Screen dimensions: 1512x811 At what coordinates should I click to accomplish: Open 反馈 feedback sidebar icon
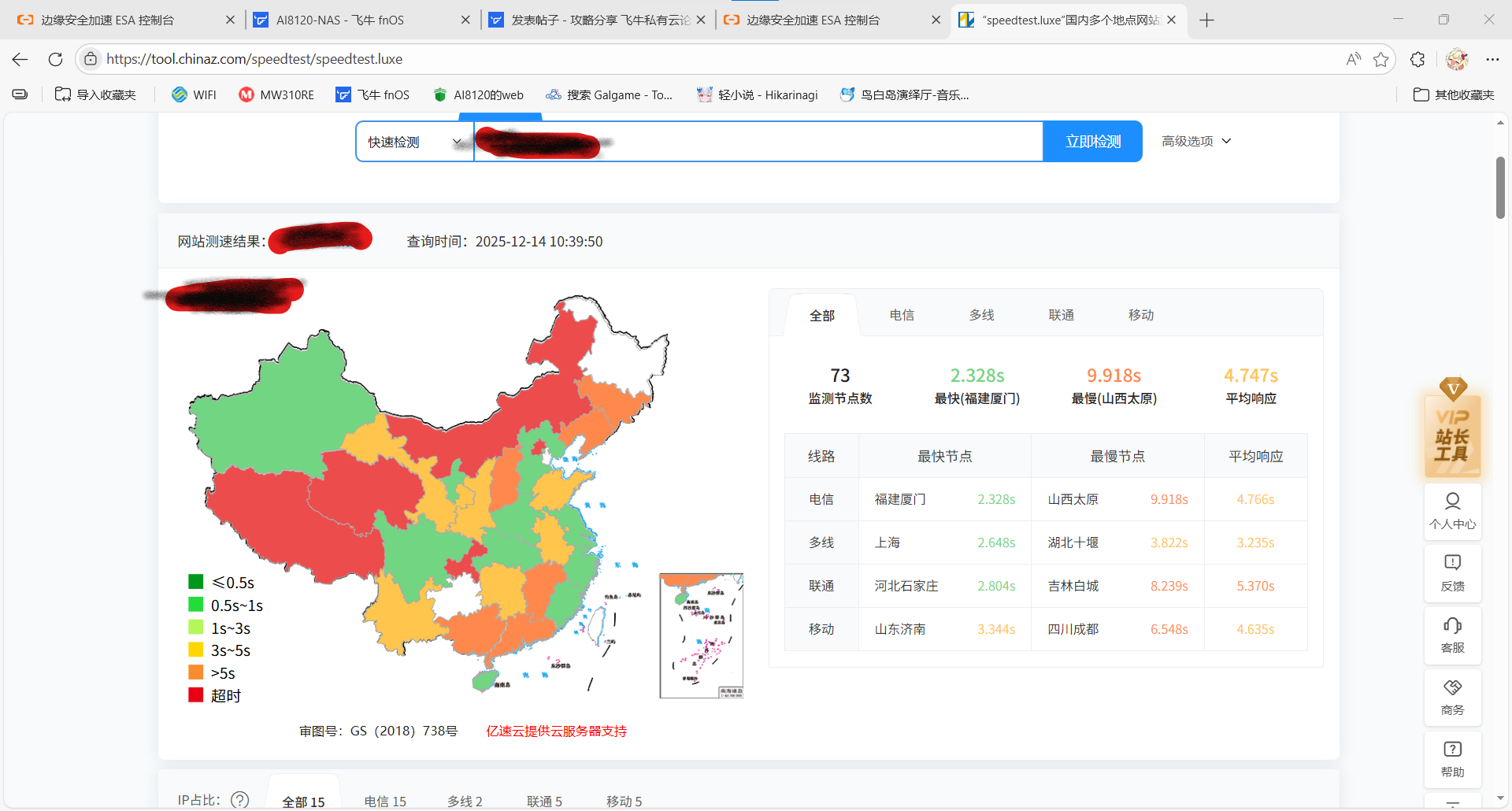[x=1452, y=572]
